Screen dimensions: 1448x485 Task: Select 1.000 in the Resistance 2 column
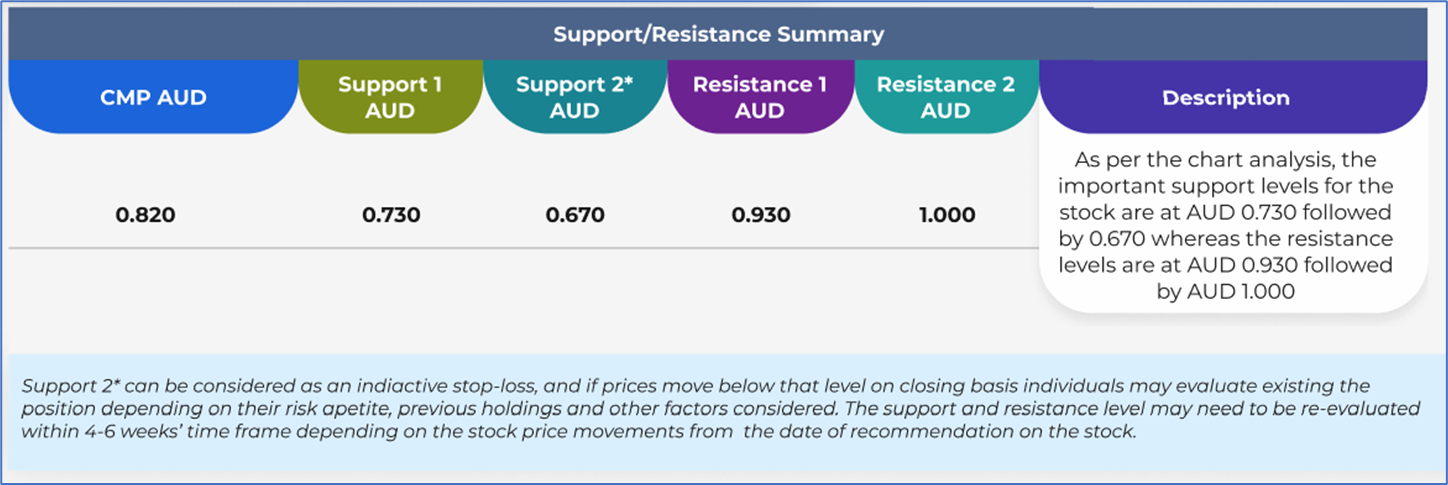tap(946, 215)
